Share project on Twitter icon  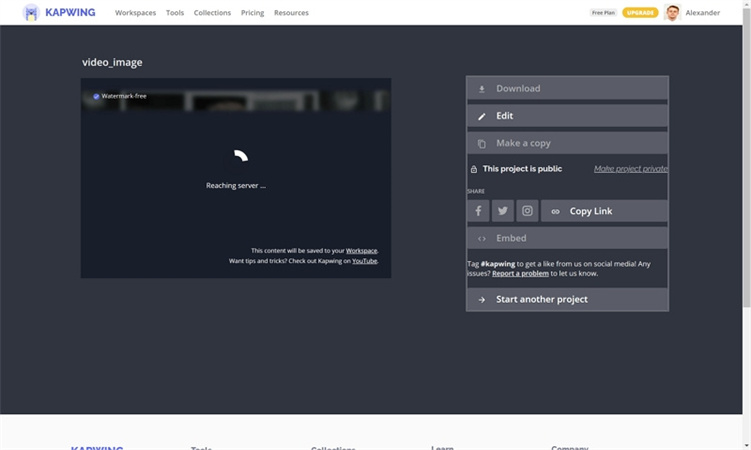[503, 211]
